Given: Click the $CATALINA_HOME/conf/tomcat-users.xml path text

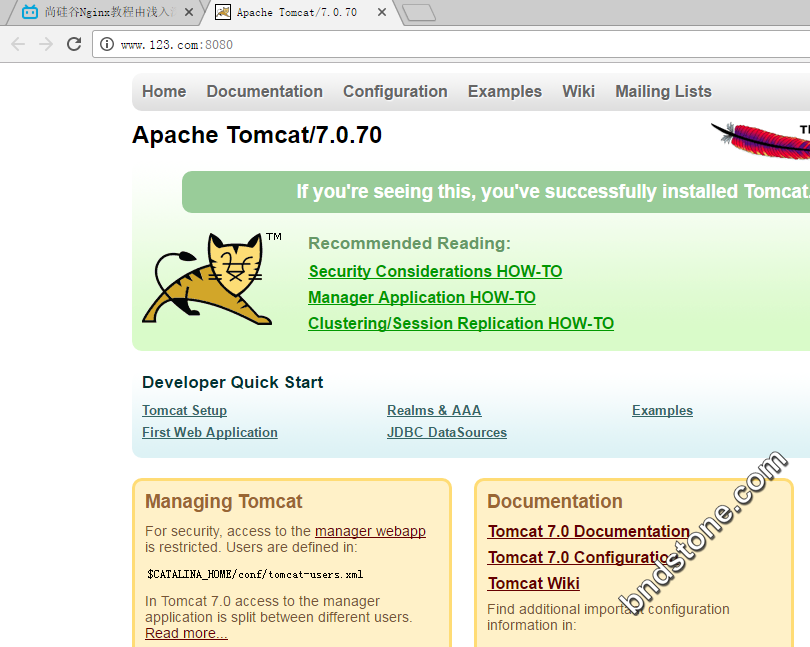Looking at the screenshot, I should click(x=255, y=574).
